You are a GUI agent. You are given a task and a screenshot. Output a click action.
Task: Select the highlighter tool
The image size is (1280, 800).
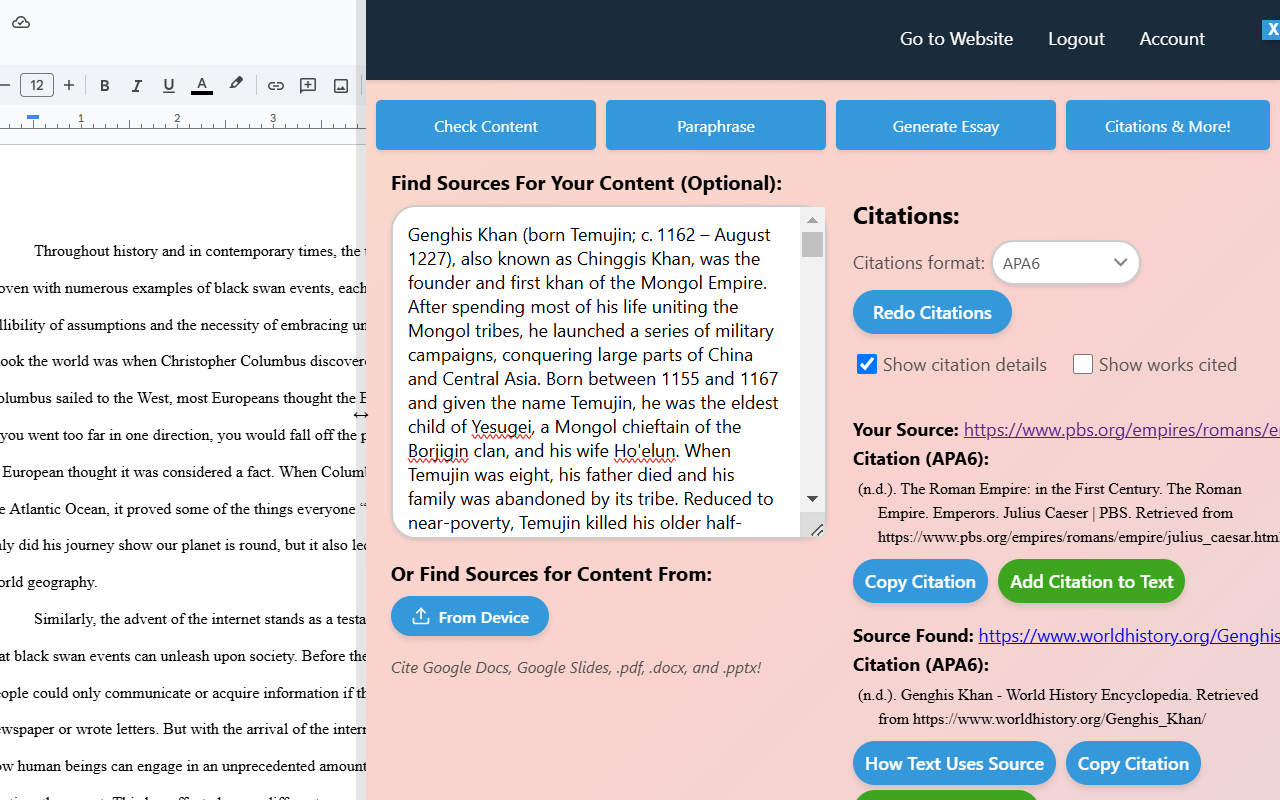click(236, 85)
